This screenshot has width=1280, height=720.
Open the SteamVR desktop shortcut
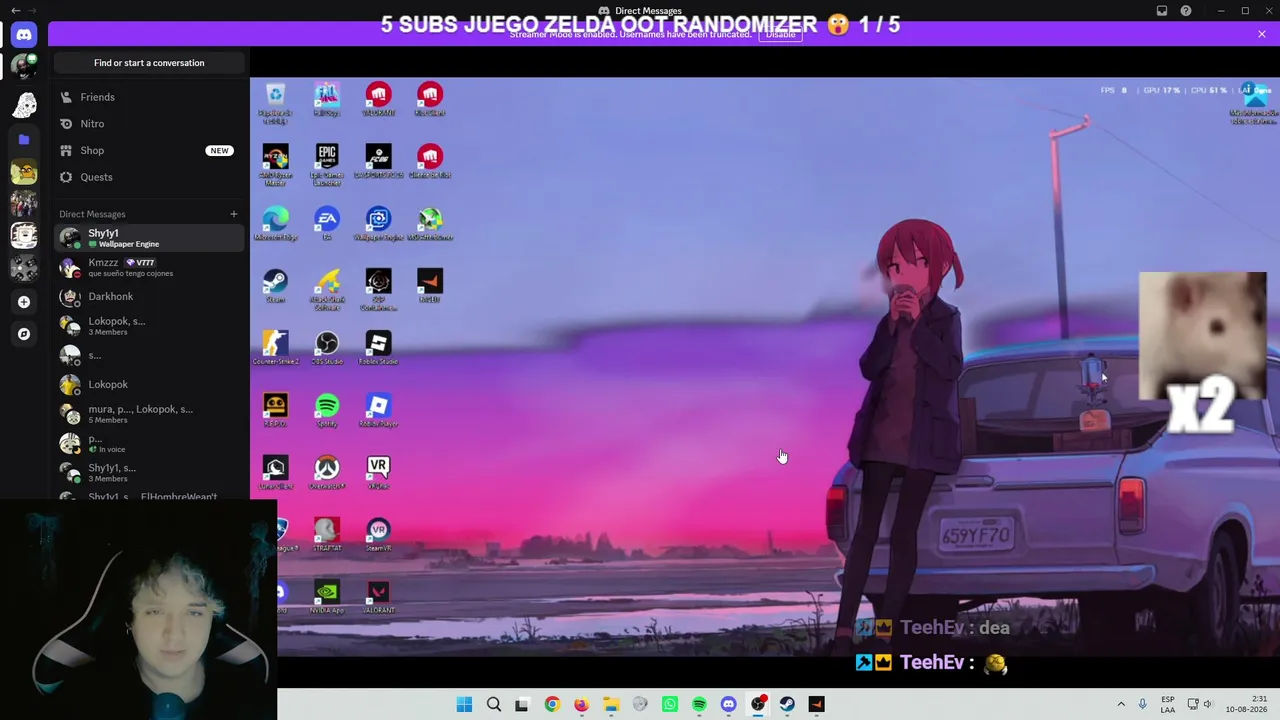(x=378, y=534)
